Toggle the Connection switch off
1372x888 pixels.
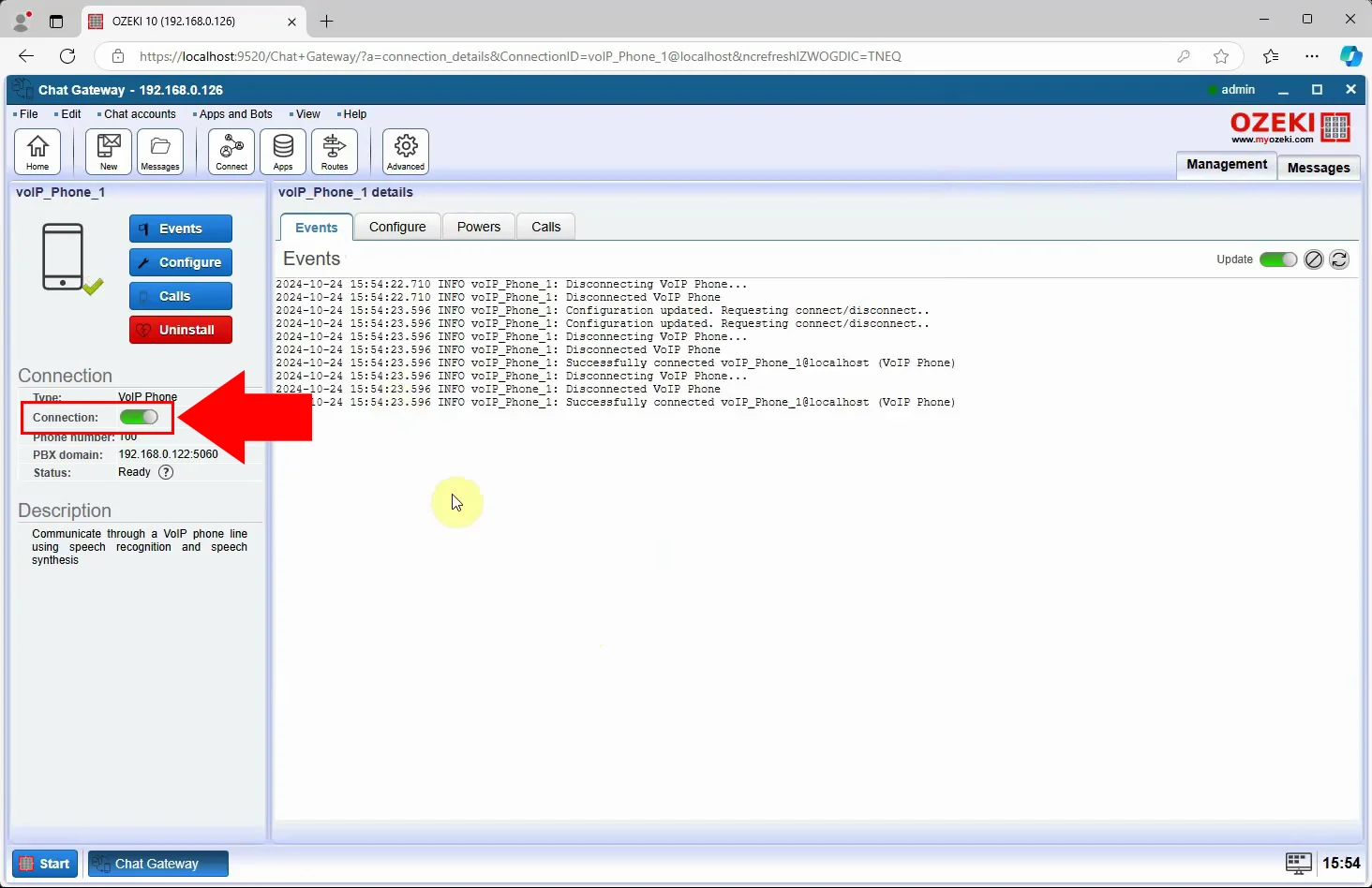click(x=139, y=417)
